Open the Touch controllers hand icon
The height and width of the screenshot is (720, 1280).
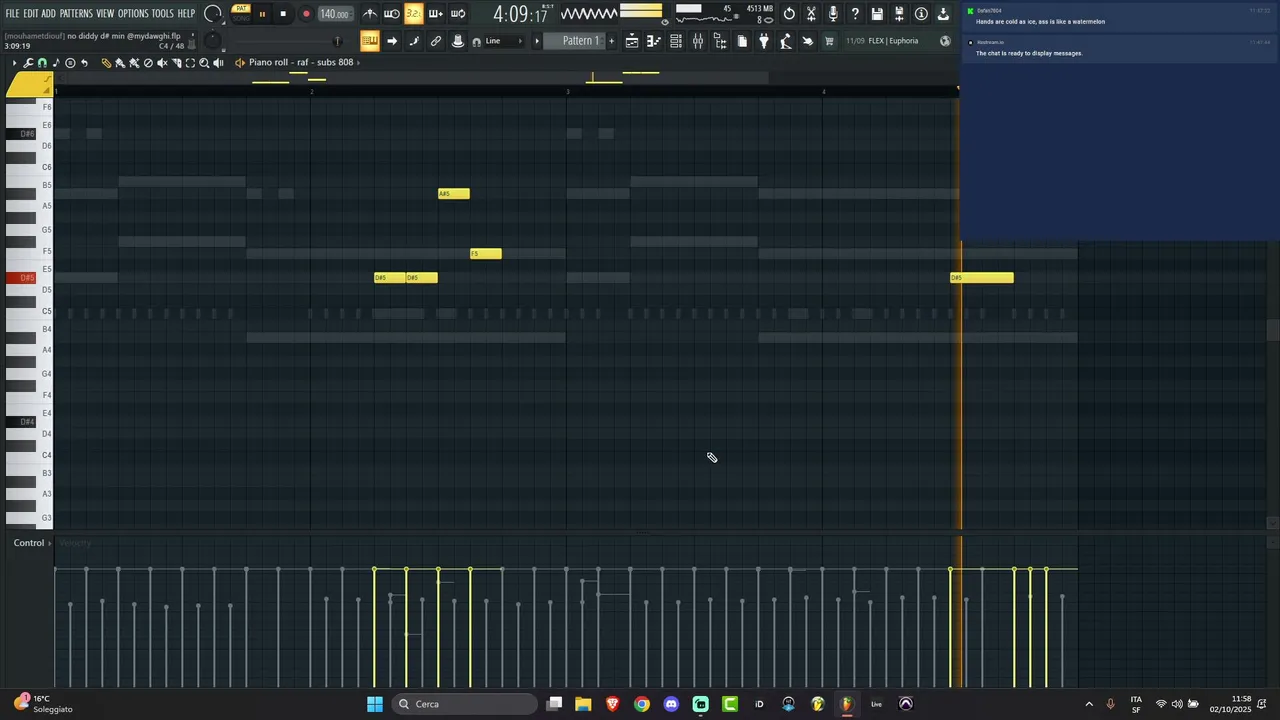[808, 41]
